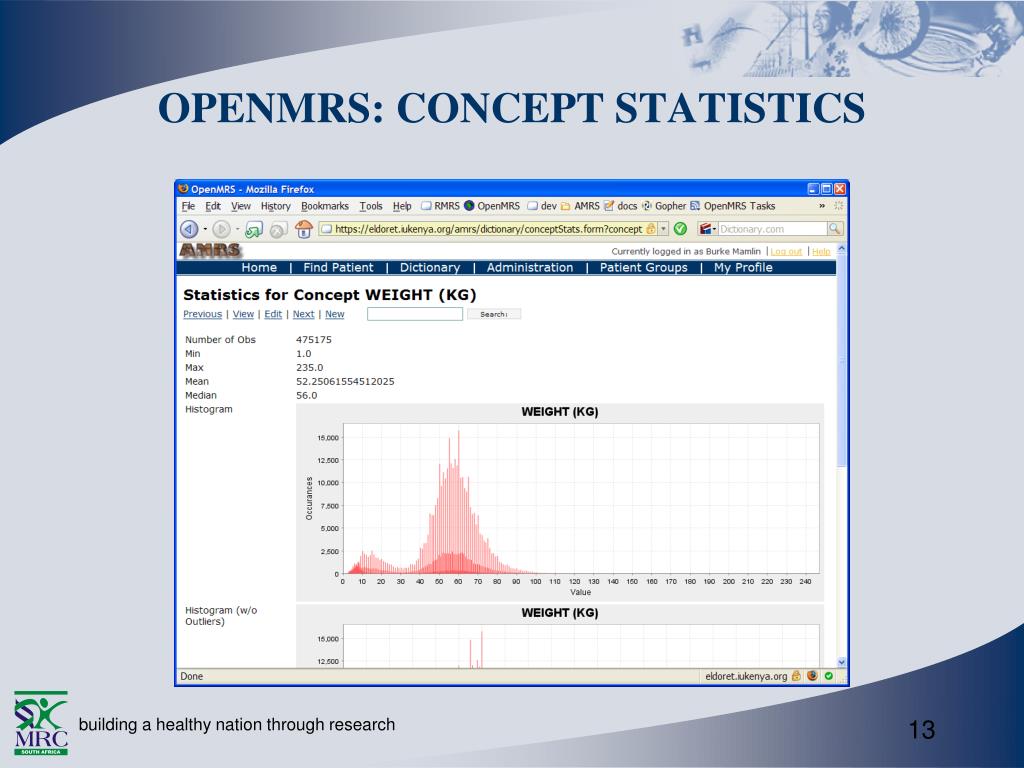Click the green checkmark icon beside the address bar
The height and width of the screenshot is (768, 1024).
click(680, 229)
